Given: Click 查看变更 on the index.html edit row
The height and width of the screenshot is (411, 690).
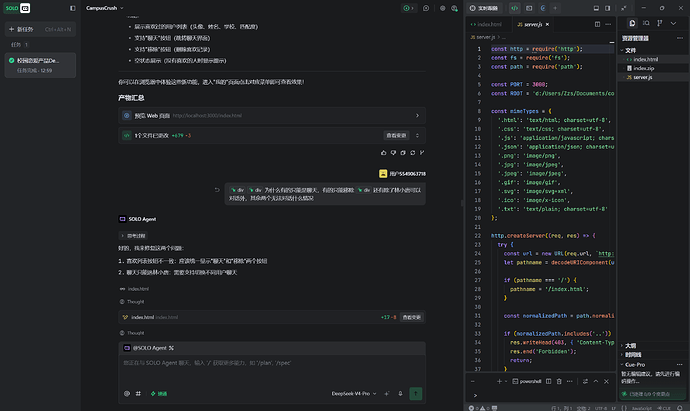Looking at the screenshot, I should point(411,317).
